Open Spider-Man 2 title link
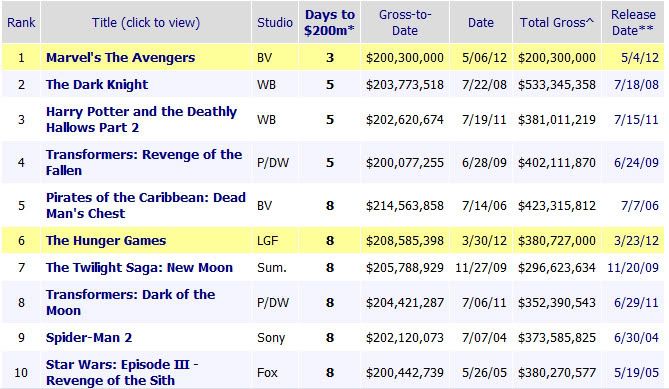This screenshot has width=669, height=389. [x=89, y=338]
